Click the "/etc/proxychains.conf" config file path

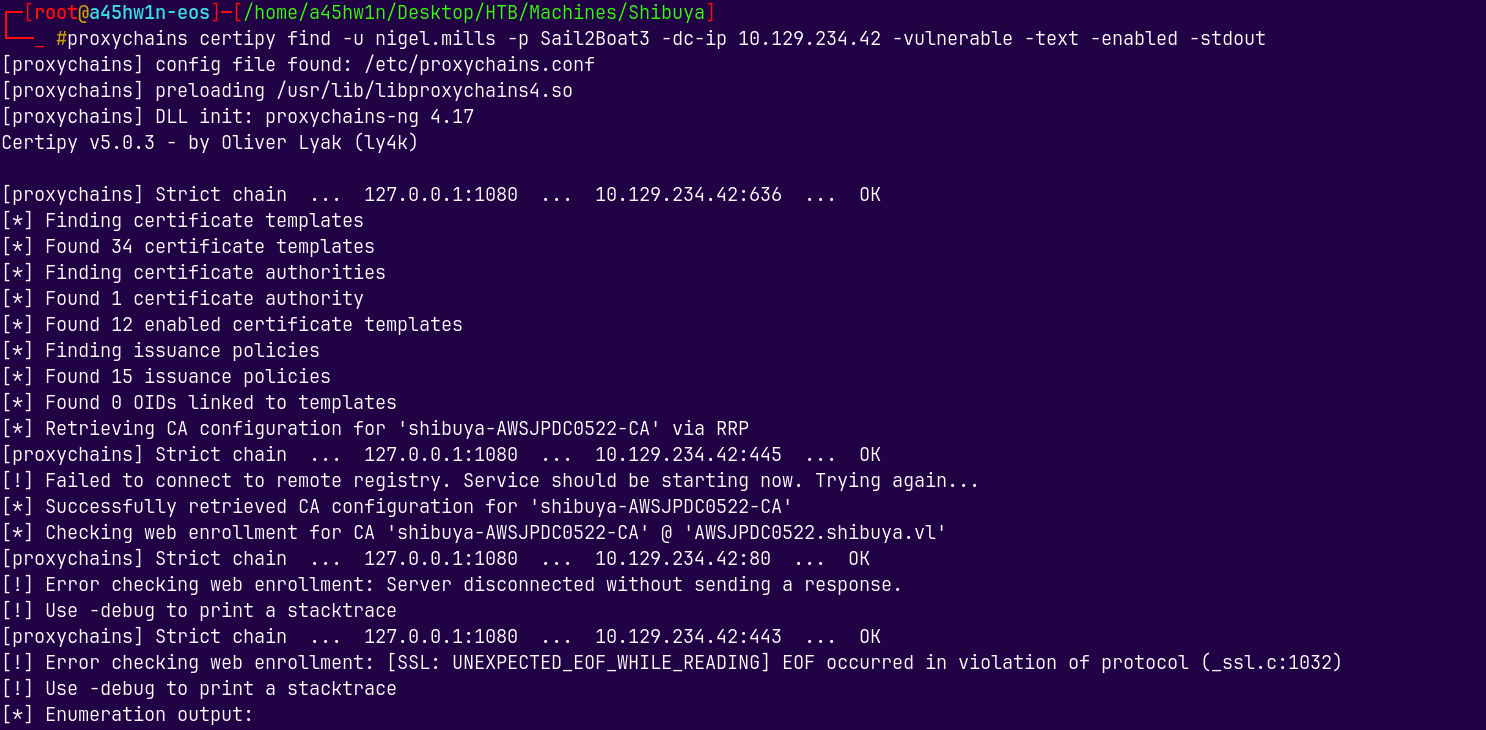pyautogui.click(x=479, y=65)
